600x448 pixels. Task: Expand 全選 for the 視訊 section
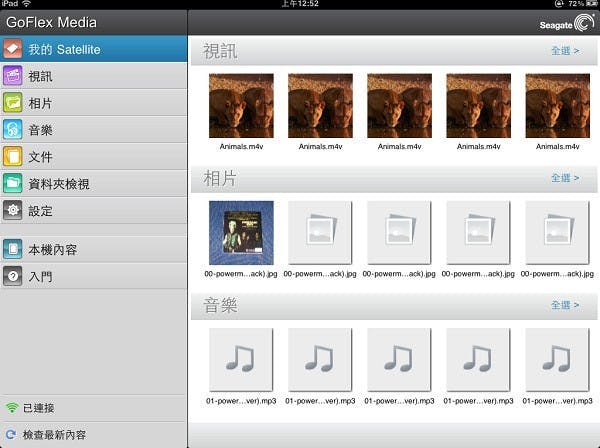[x=564, y=50]
